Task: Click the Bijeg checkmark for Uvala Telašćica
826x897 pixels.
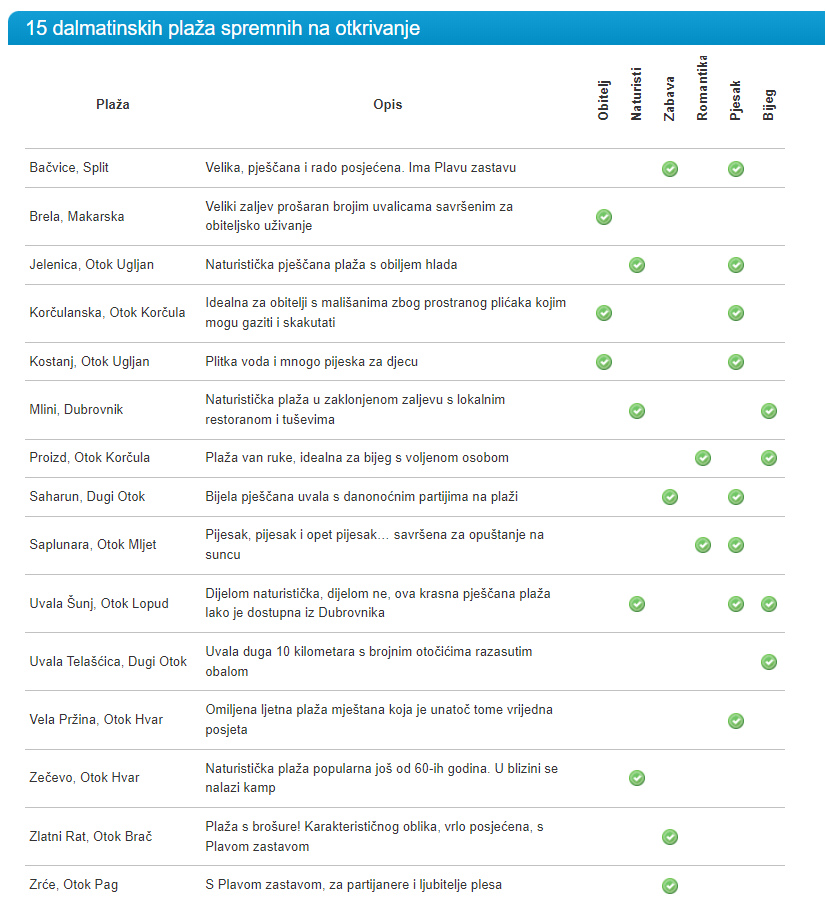Action: pos(769,661)
